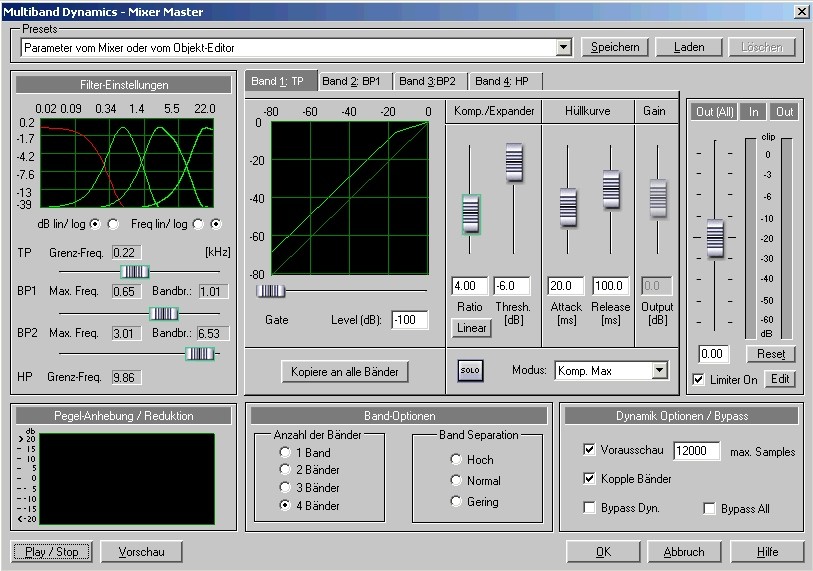The image size is (813, 571).
Task: Click the Gate Level (dB) field -100
Action: click(410, 320)
